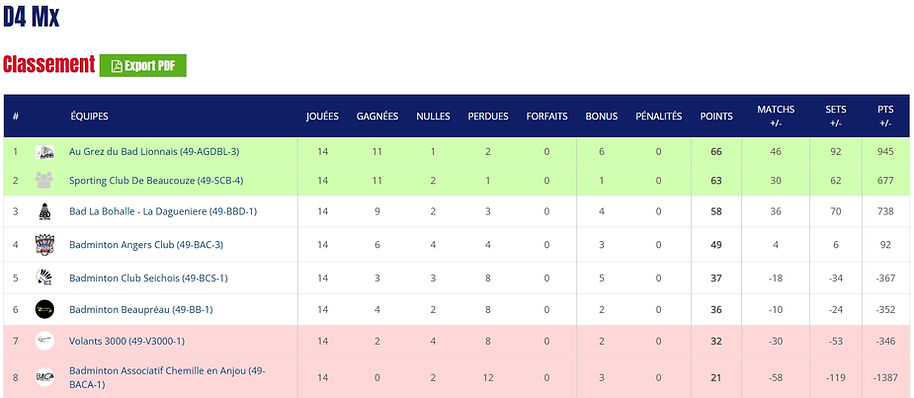Click Badminton Angers Club logo
Image resolution: width=914 pixels, height=398 pixels.
(44, 245)
